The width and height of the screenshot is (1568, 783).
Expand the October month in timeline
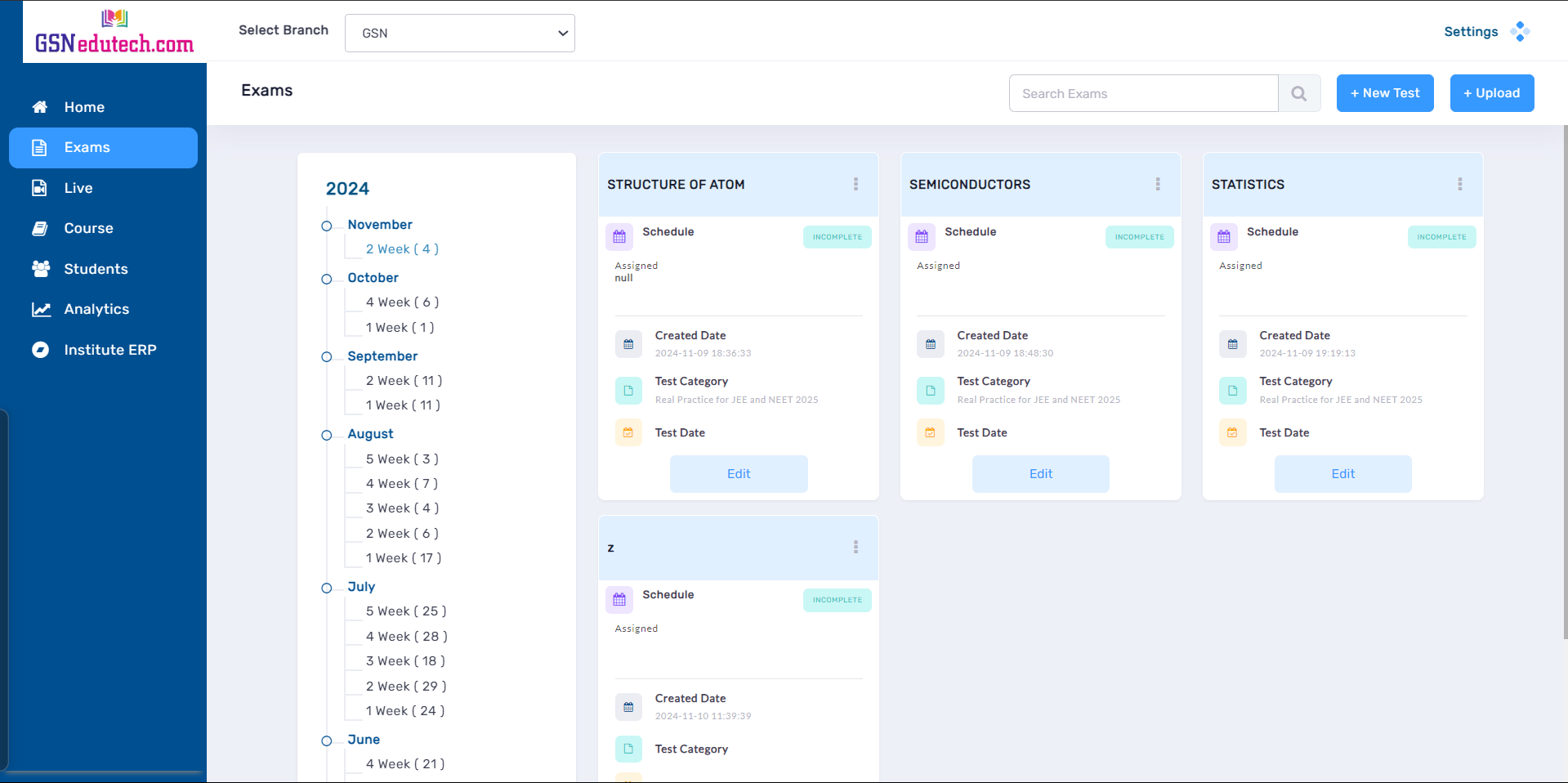tap(373, 278)
